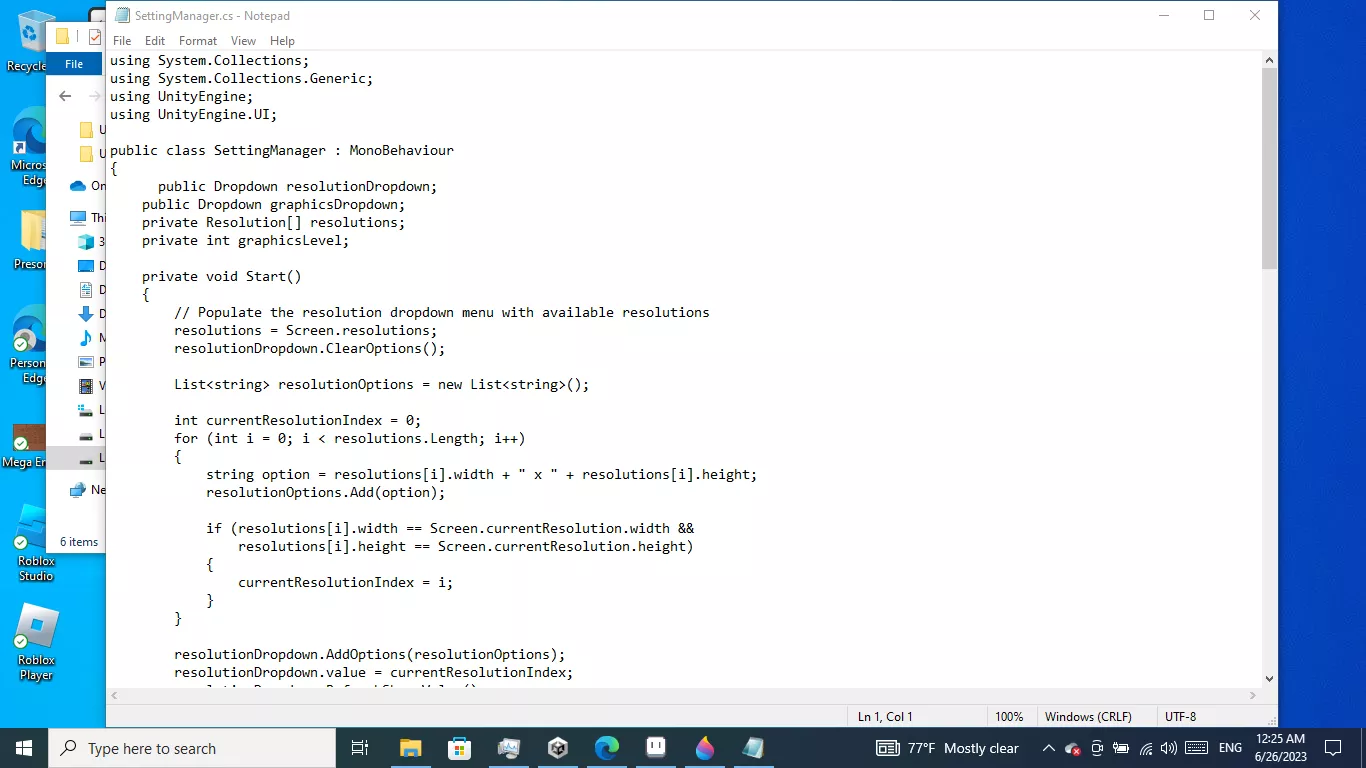
Task: Open Unity Hub from the taskbar
Action: pyautogui.click(x=558, y=748)
